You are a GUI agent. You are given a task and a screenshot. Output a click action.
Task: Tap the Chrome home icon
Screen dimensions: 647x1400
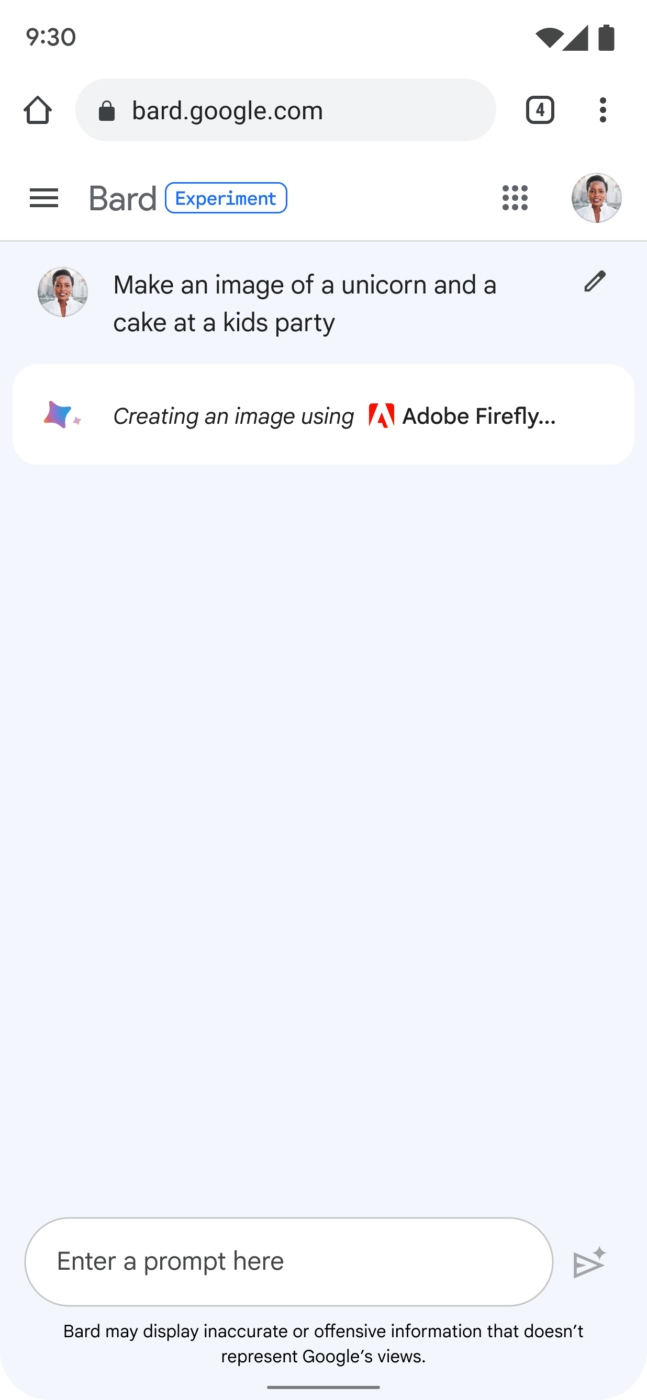point(37,110)
